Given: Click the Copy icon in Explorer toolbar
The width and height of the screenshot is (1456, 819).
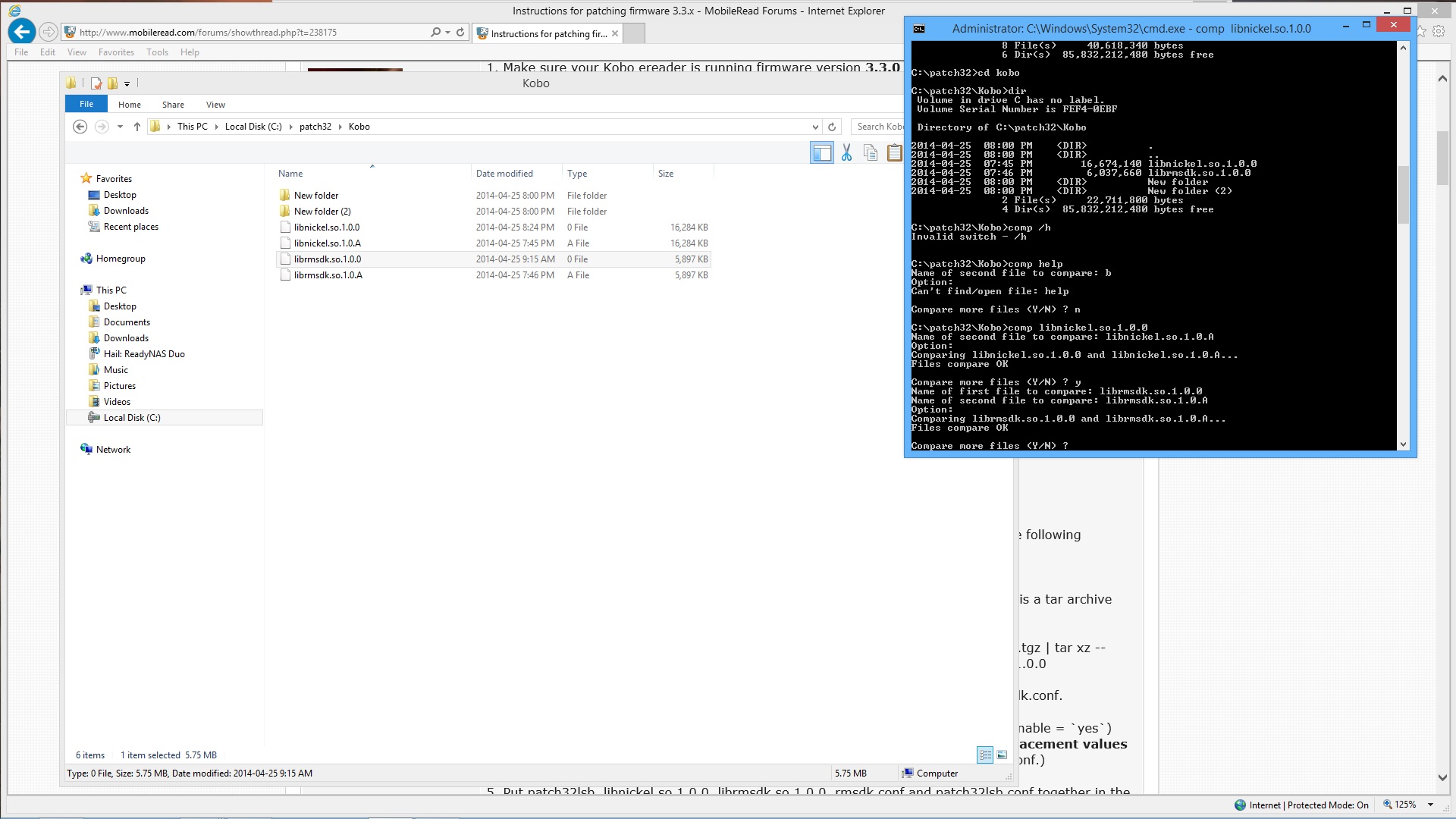Looking at the screenshot, I should click(871, 153).
